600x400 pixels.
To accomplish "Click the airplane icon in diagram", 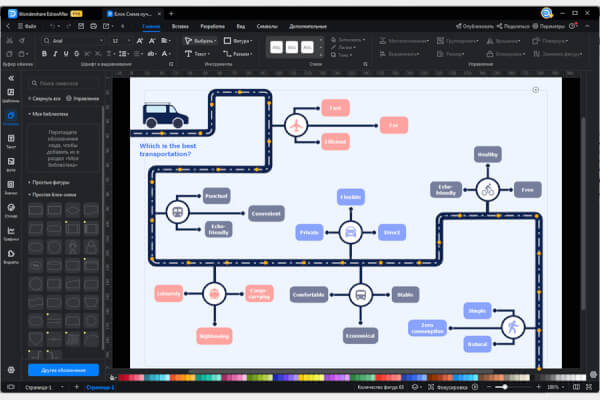I will (295, 125).
